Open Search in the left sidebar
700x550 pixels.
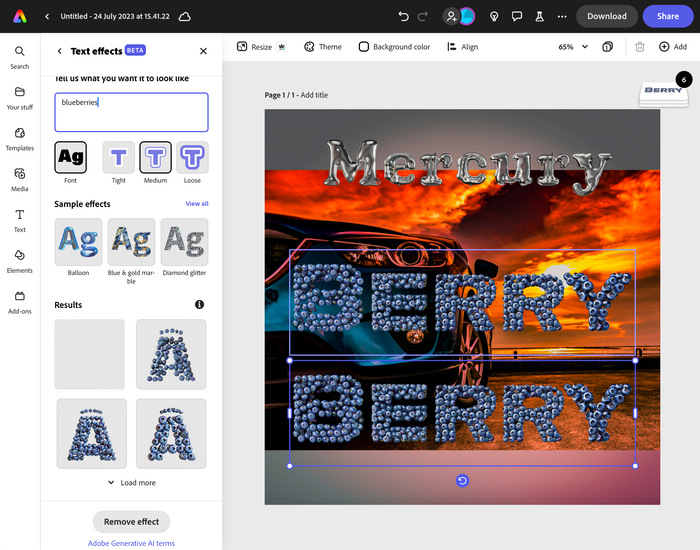(x=19, y=57)
